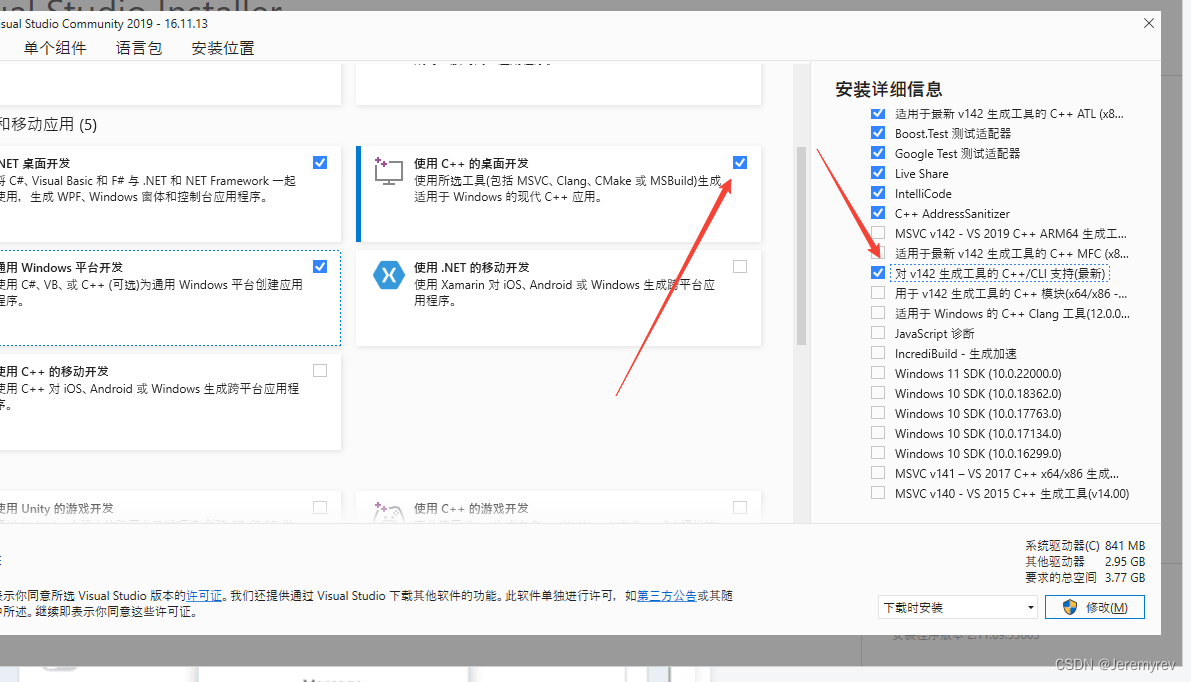1191x682 pixels.
Task: Check Windows 10 SDK (10.0.17134.0)
Action: tap(878, 433)
